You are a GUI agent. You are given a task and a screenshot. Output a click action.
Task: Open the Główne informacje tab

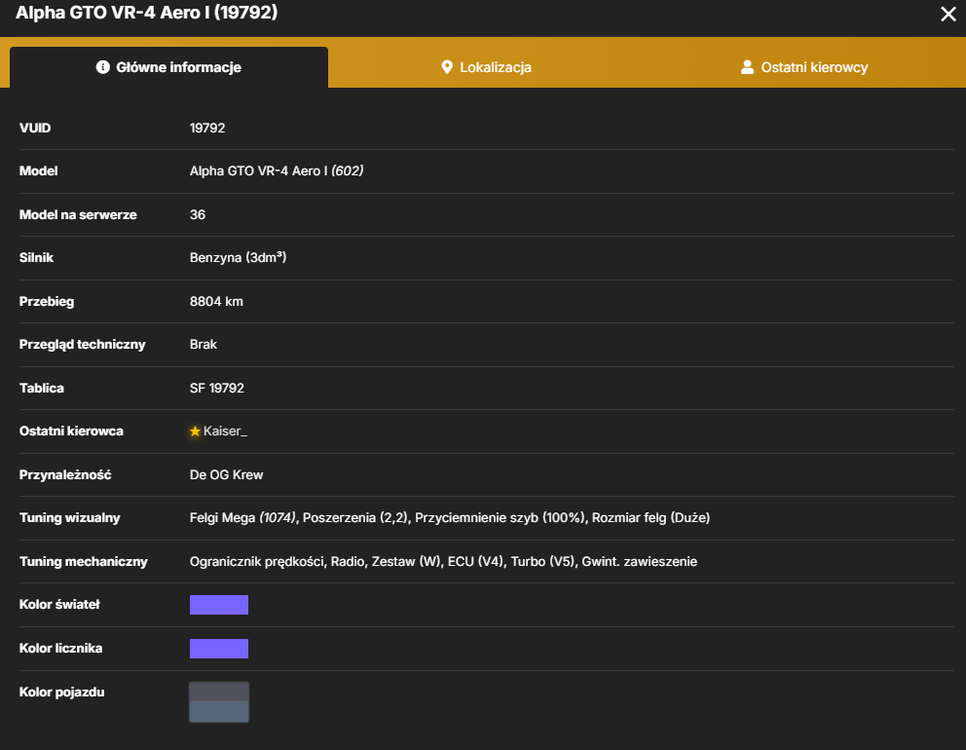pyautogui.click(x=169, y=67)
